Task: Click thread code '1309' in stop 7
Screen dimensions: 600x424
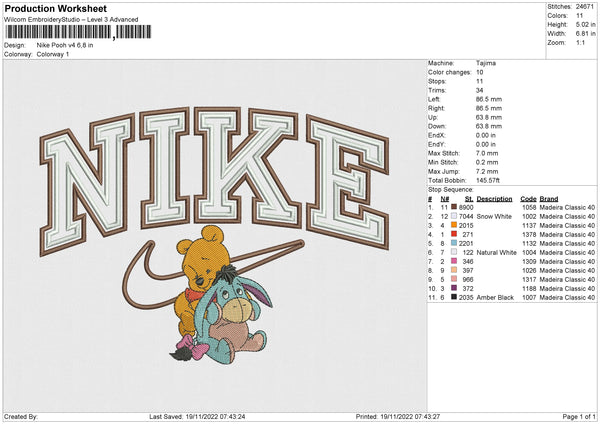Action: (529, 261)
